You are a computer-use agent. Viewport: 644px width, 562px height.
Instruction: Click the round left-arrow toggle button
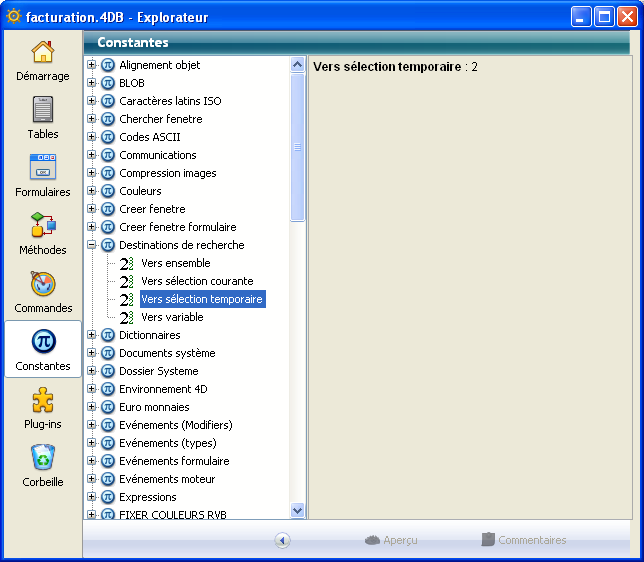pos(283,540)
